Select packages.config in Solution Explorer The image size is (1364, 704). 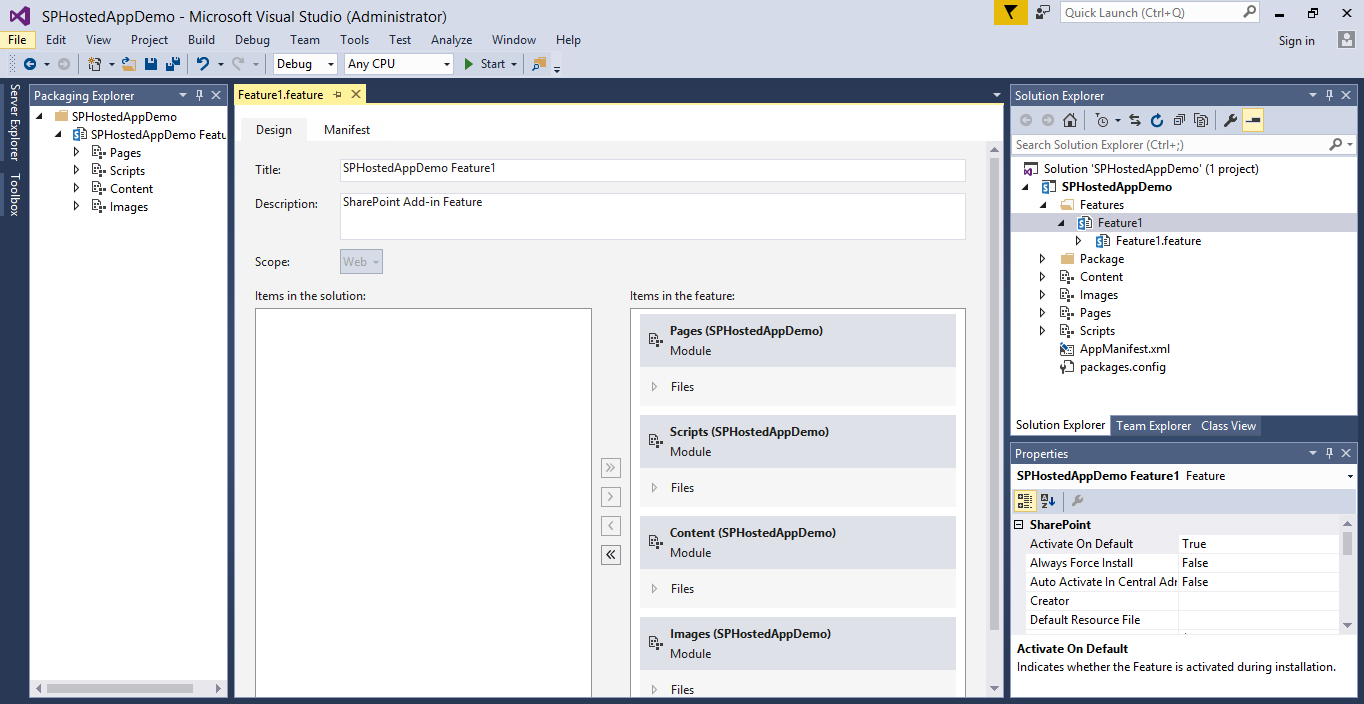(1122, 367)
